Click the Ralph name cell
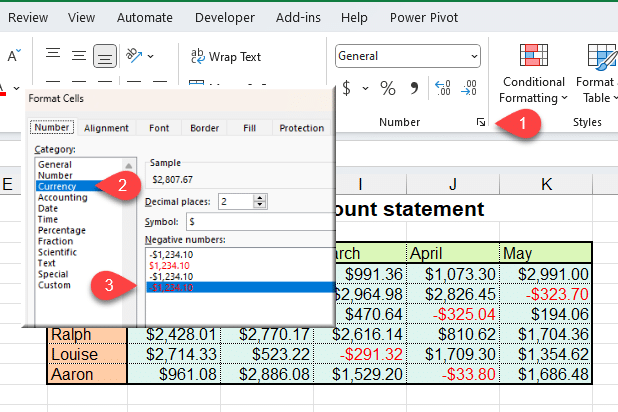The image size is (618, 412). pos(87,334)
